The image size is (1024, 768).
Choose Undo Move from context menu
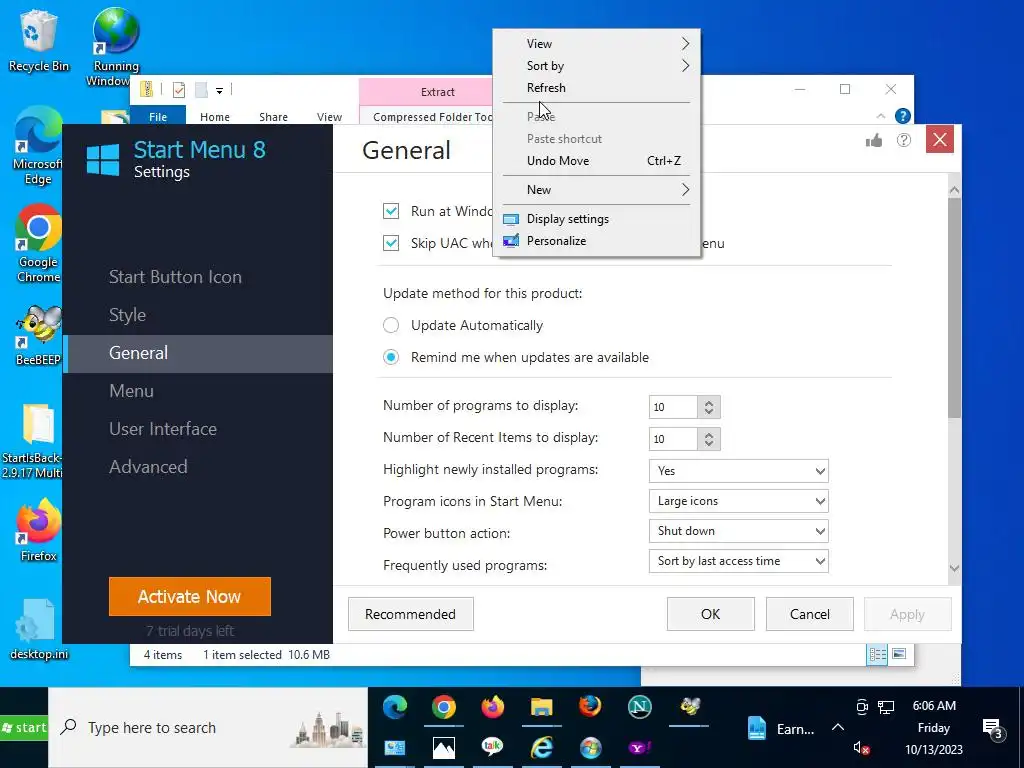597,161
